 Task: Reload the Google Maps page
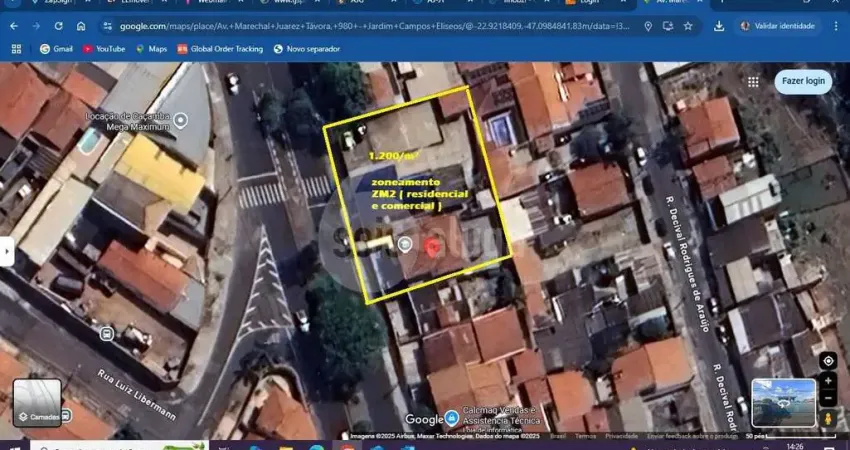59,26
